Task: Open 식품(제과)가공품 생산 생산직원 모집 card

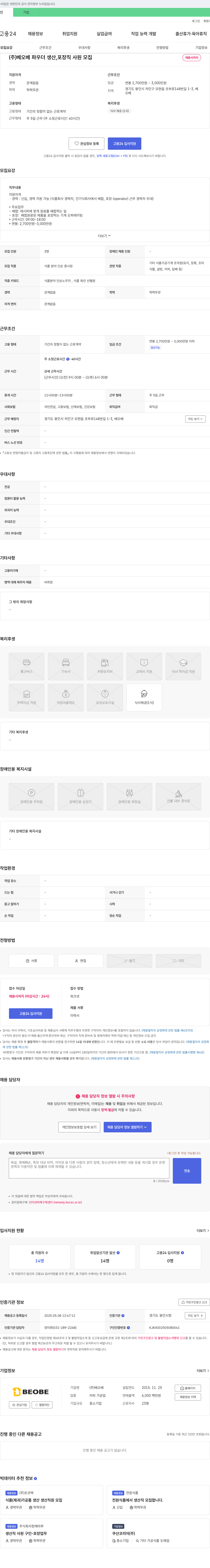Action: tap(52, 1500)
